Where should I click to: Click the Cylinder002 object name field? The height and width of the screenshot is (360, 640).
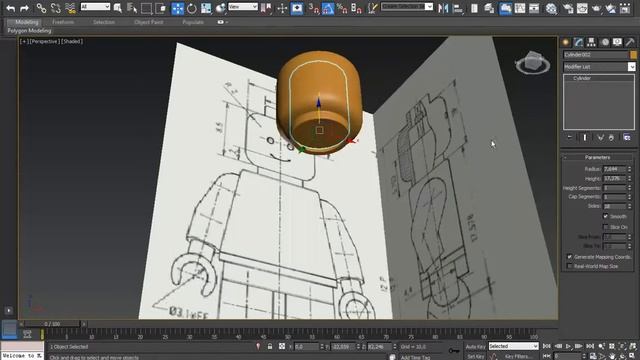pos(596,55)
